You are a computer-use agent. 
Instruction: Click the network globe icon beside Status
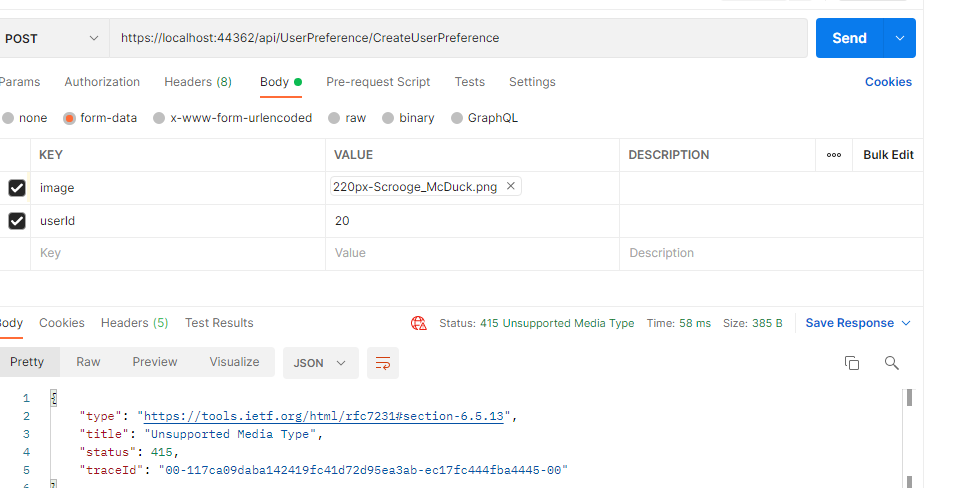419,323
